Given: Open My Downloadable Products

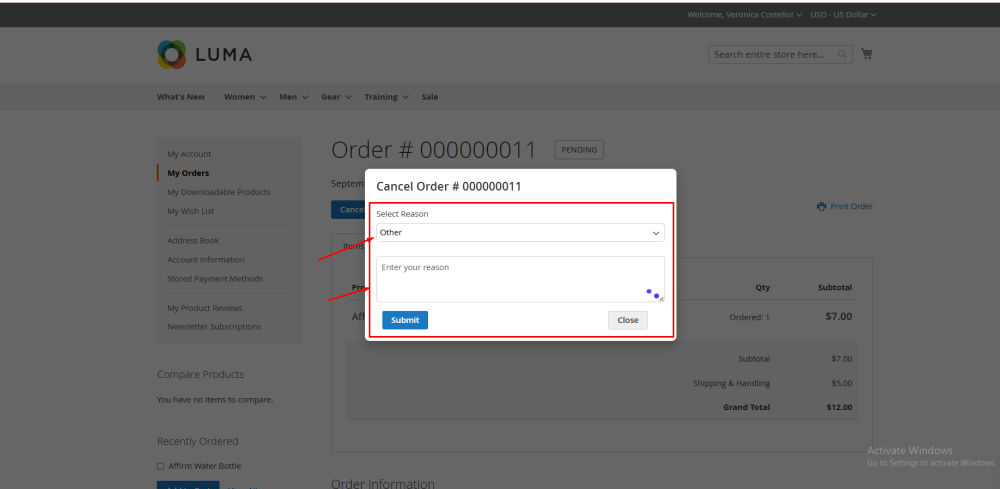Looking at the screenshot, I should [x=219, y=192].
